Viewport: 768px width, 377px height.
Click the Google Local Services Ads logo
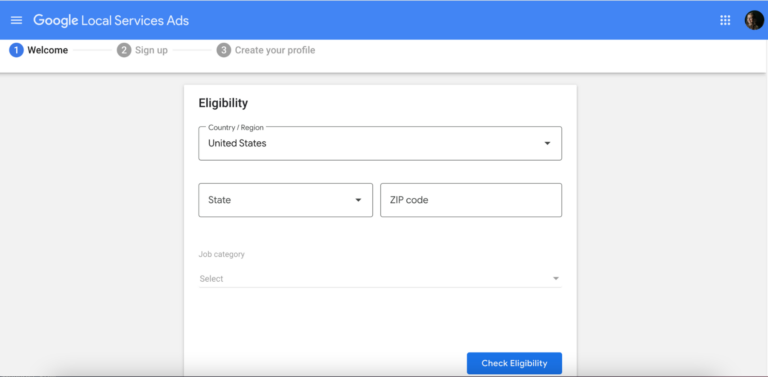[x=111, y=21]
